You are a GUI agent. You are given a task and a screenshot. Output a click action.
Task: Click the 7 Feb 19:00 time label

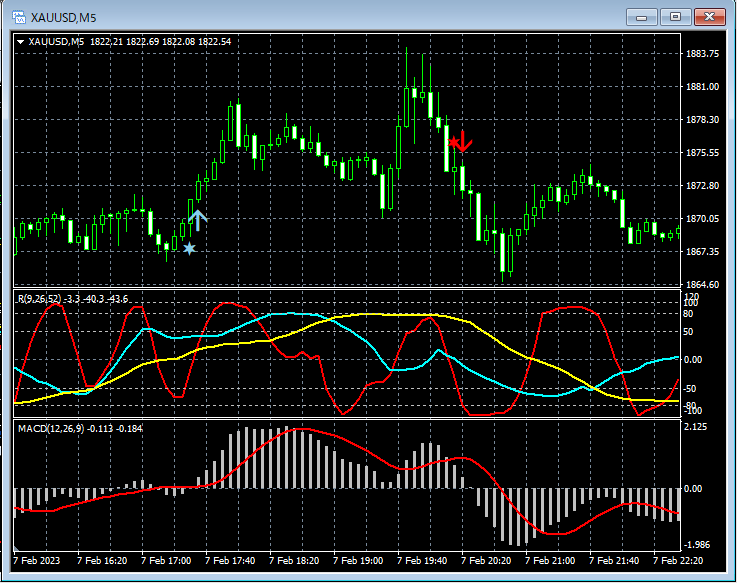tap(358, 560)
